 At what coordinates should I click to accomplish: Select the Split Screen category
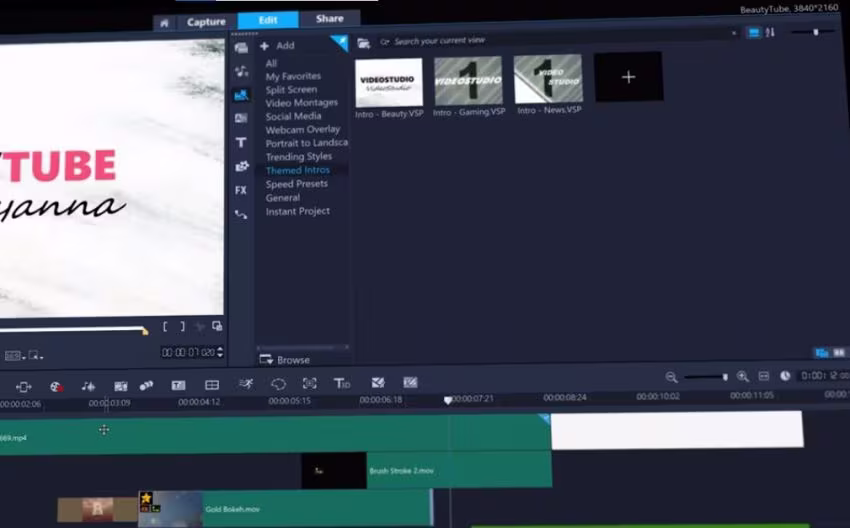291,89
